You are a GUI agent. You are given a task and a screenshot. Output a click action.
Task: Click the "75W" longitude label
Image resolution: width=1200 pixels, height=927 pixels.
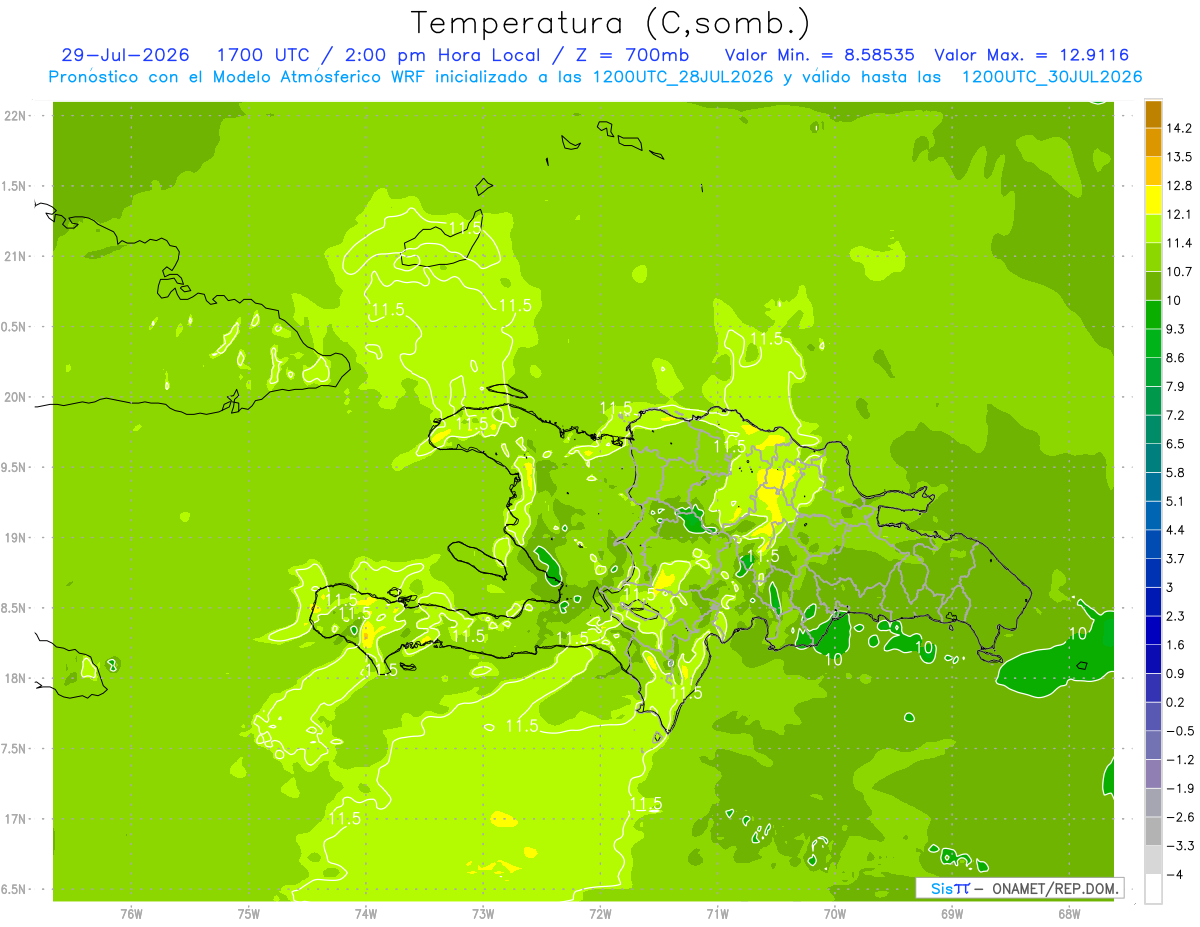pyautogui.click(x=249, y=913)
